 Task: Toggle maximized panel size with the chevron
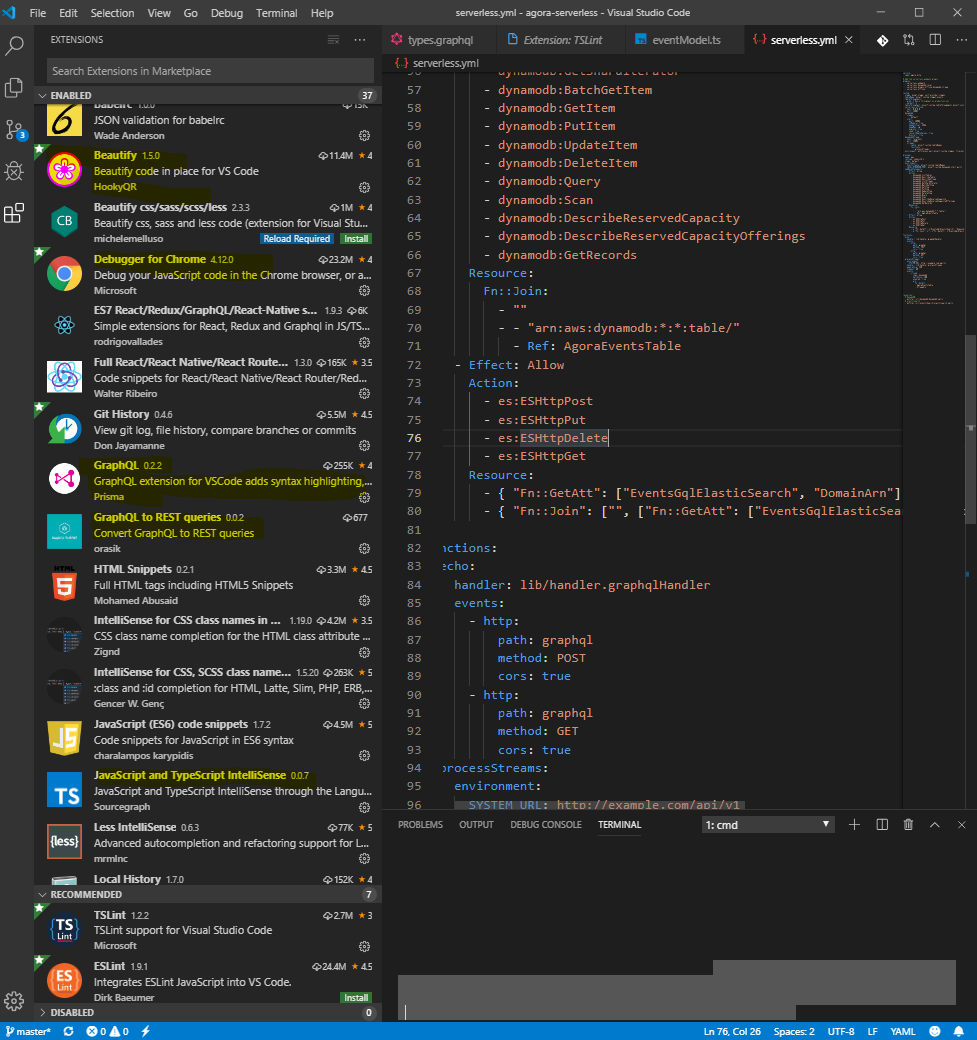pos(935,824)
